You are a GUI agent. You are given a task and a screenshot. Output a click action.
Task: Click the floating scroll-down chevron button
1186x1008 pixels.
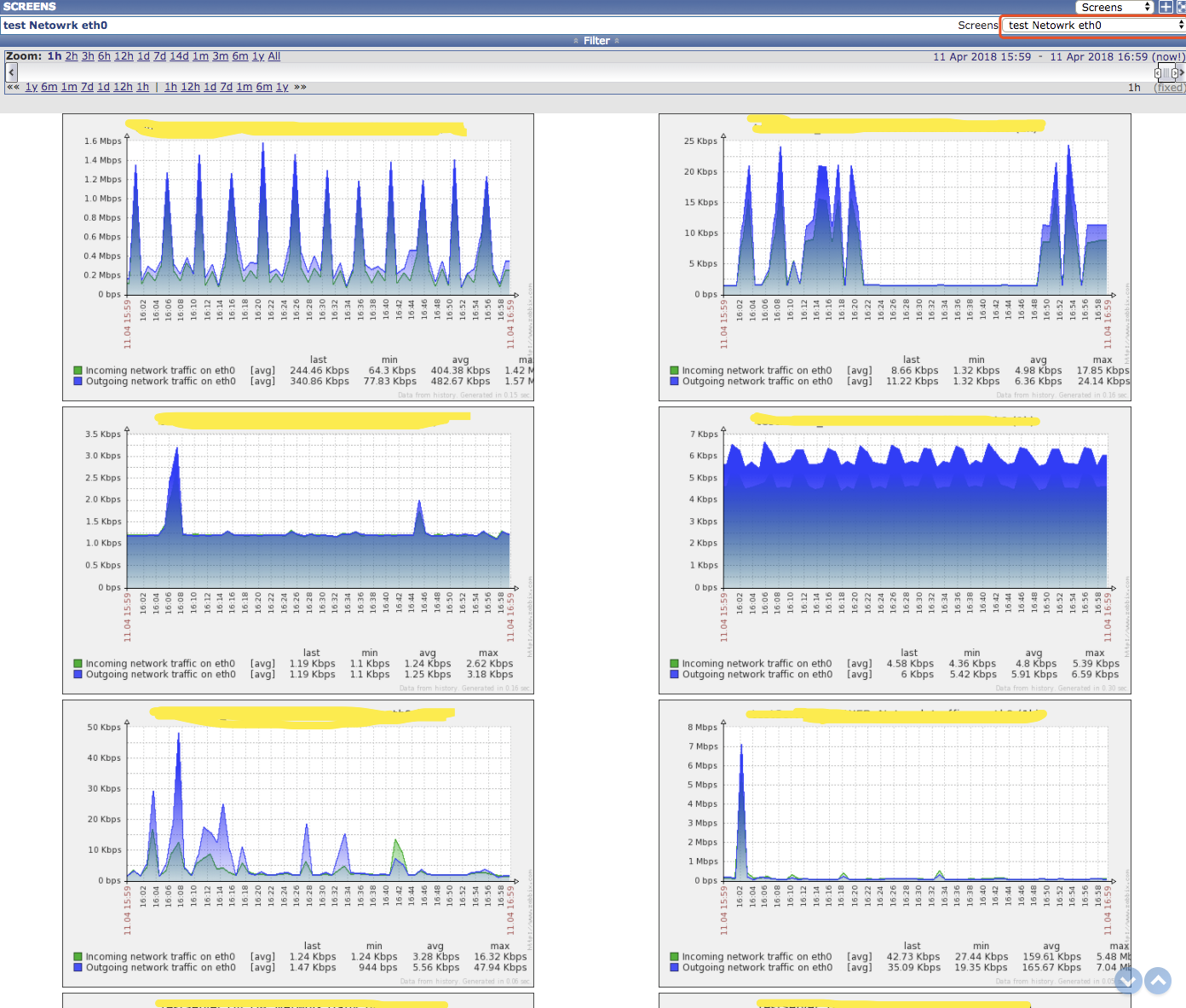pyautogui.click(x=1128, y=981)
